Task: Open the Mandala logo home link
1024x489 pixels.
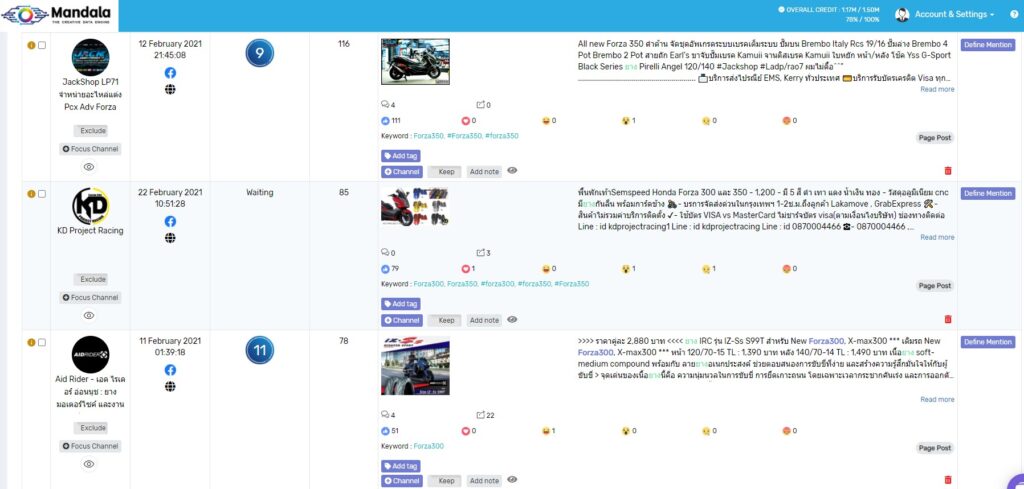Action: 59,16
